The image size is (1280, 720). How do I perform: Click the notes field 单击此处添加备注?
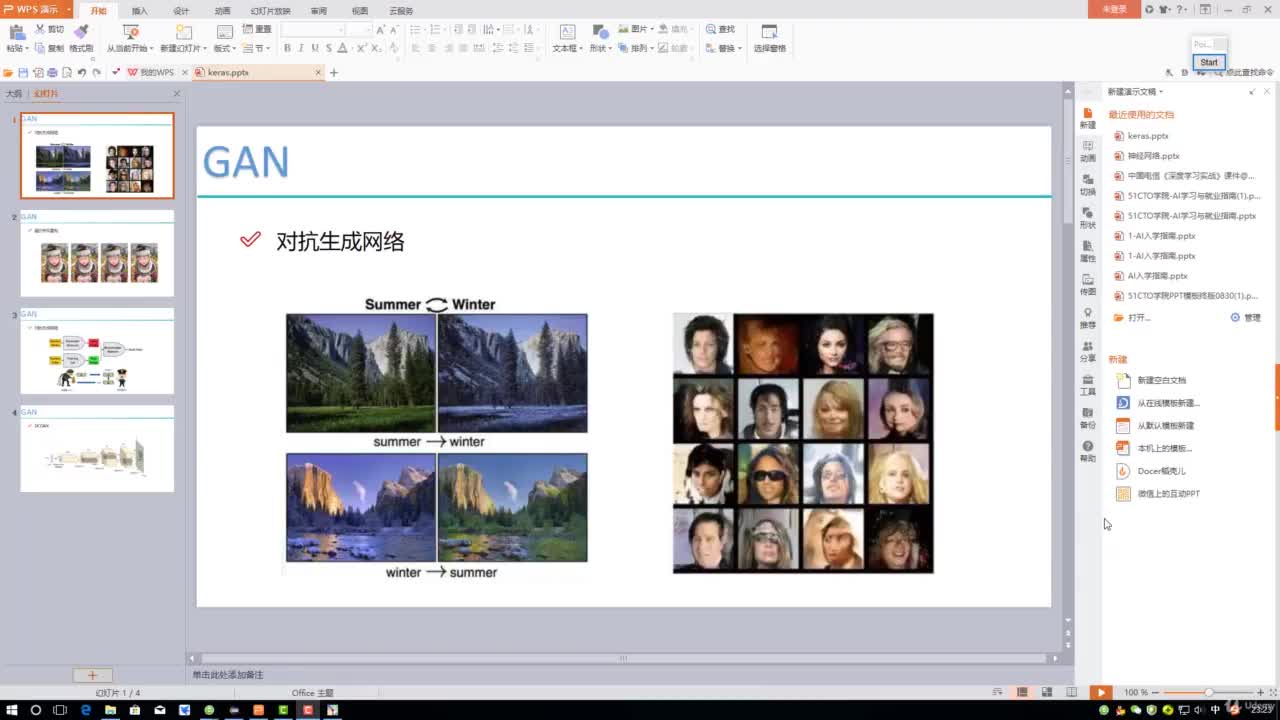point(228,675)
